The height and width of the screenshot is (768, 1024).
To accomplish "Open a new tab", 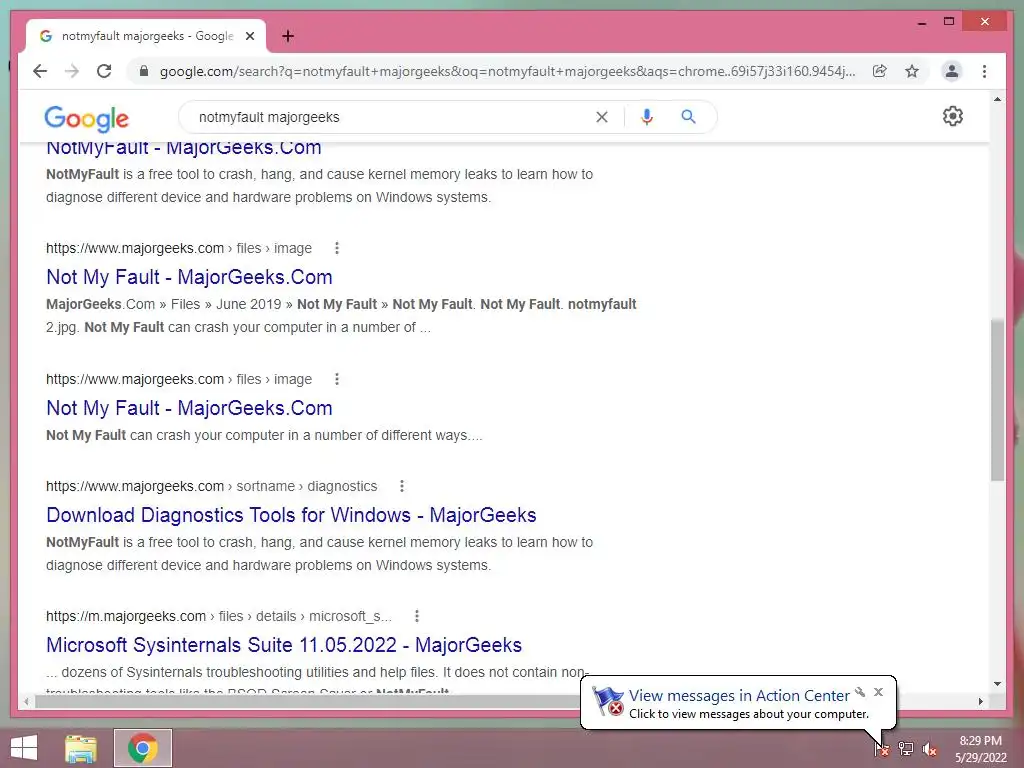I will point(288,36).
